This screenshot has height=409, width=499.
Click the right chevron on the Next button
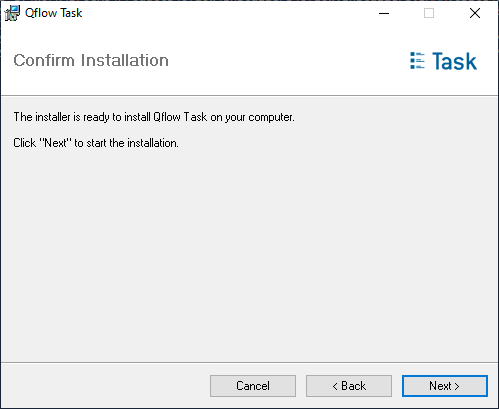[x=457, y=386]
